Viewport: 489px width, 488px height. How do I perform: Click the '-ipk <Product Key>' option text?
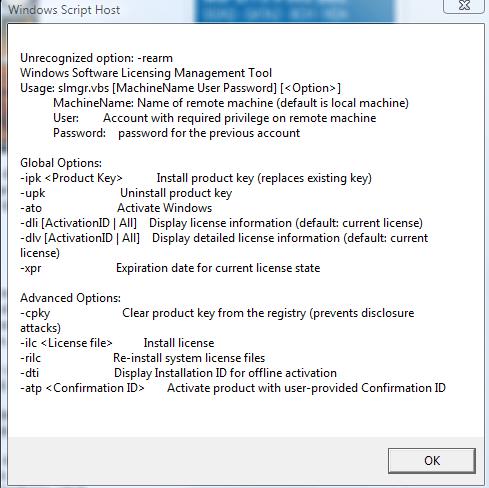point(71,178)
